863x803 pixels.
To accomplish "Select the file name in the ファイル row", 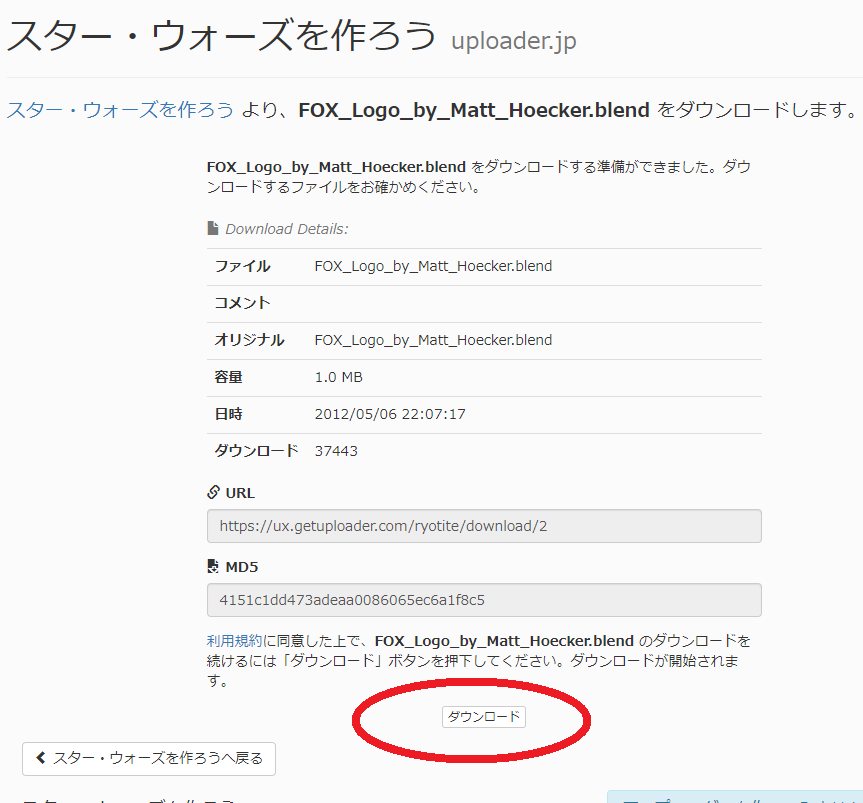I will coord(433,266).
